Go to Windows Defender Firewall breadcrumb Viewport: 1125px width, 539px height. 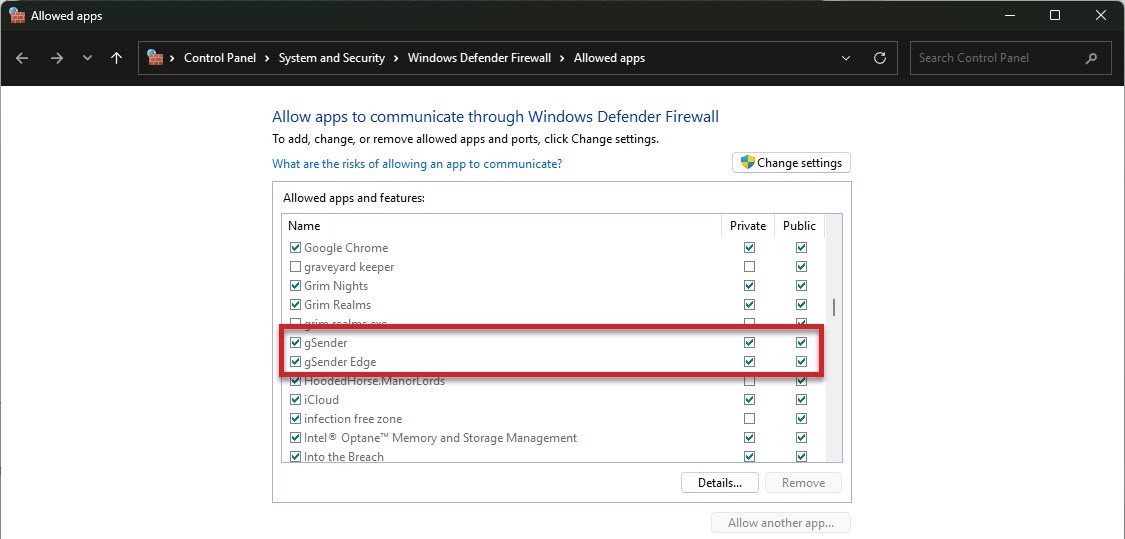pos(479,58)
